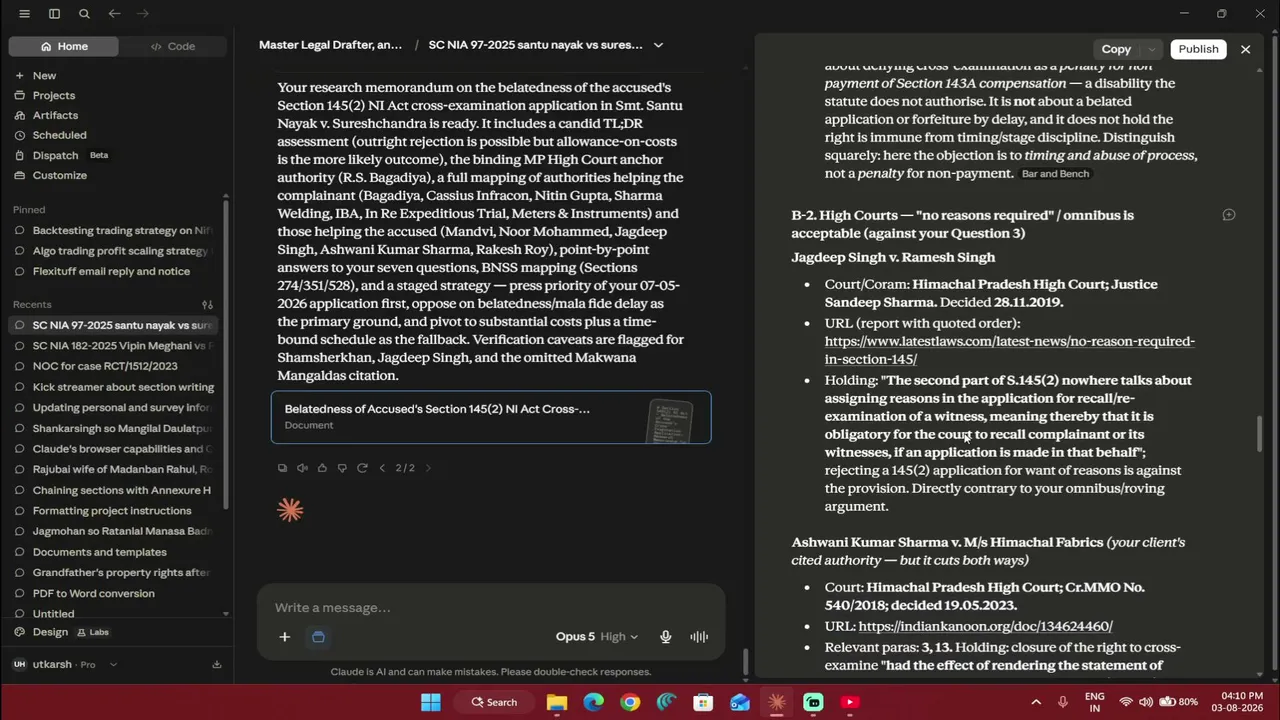The width and height of the screenshot is (1280, 720).
Task: Open pinned chat Algo trading profit scaling
Action: pos(113,251)
